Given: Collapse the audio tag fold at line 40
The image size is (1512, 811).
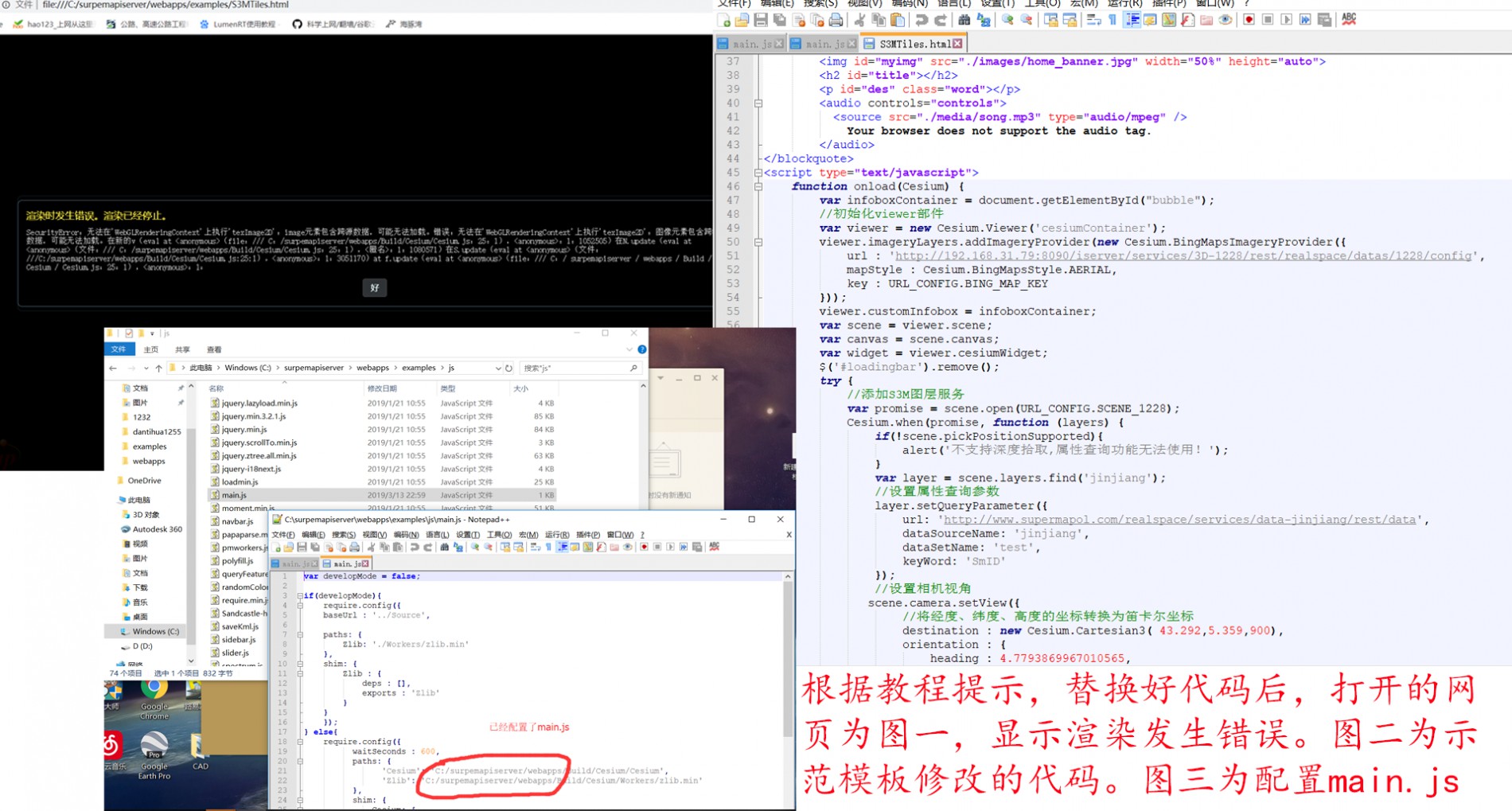Looking at the screenshot, I should 758,103.
